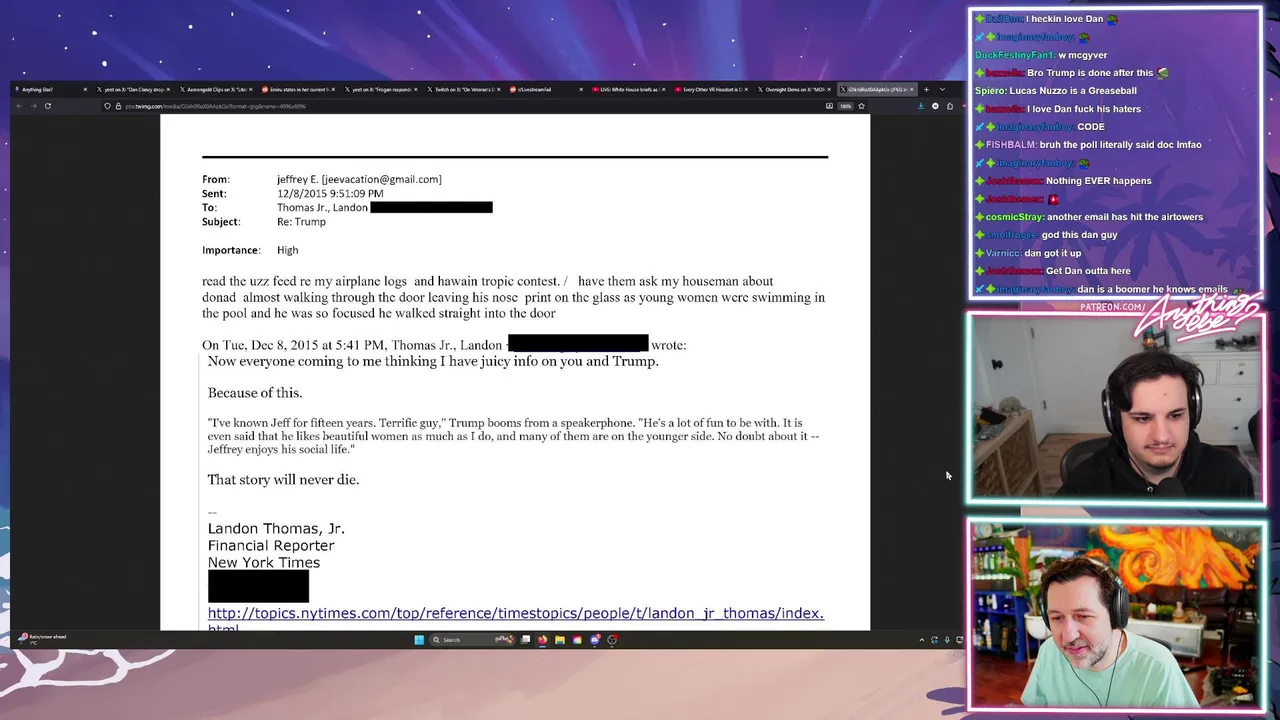
Task: Switch to the 'Anything Else?' tab
Action: [x=50, y=89]
